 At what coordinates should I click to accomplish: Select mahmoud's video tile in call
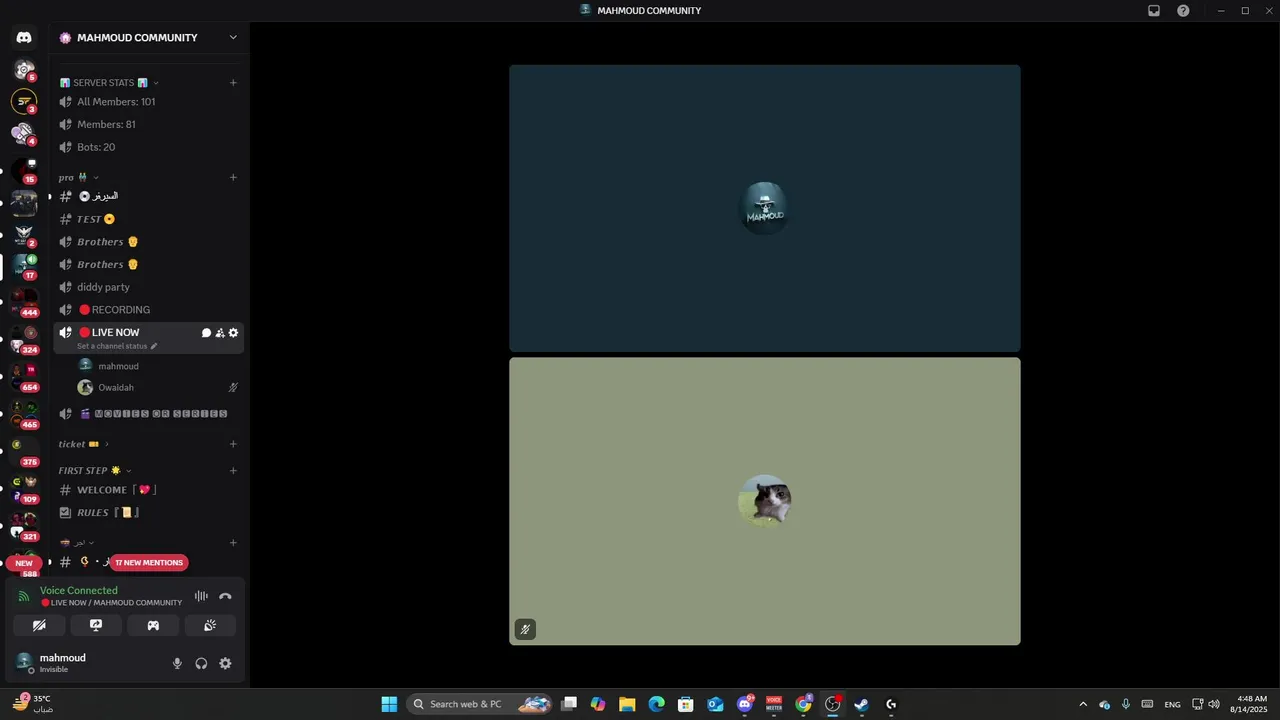(x=765, y=208)
